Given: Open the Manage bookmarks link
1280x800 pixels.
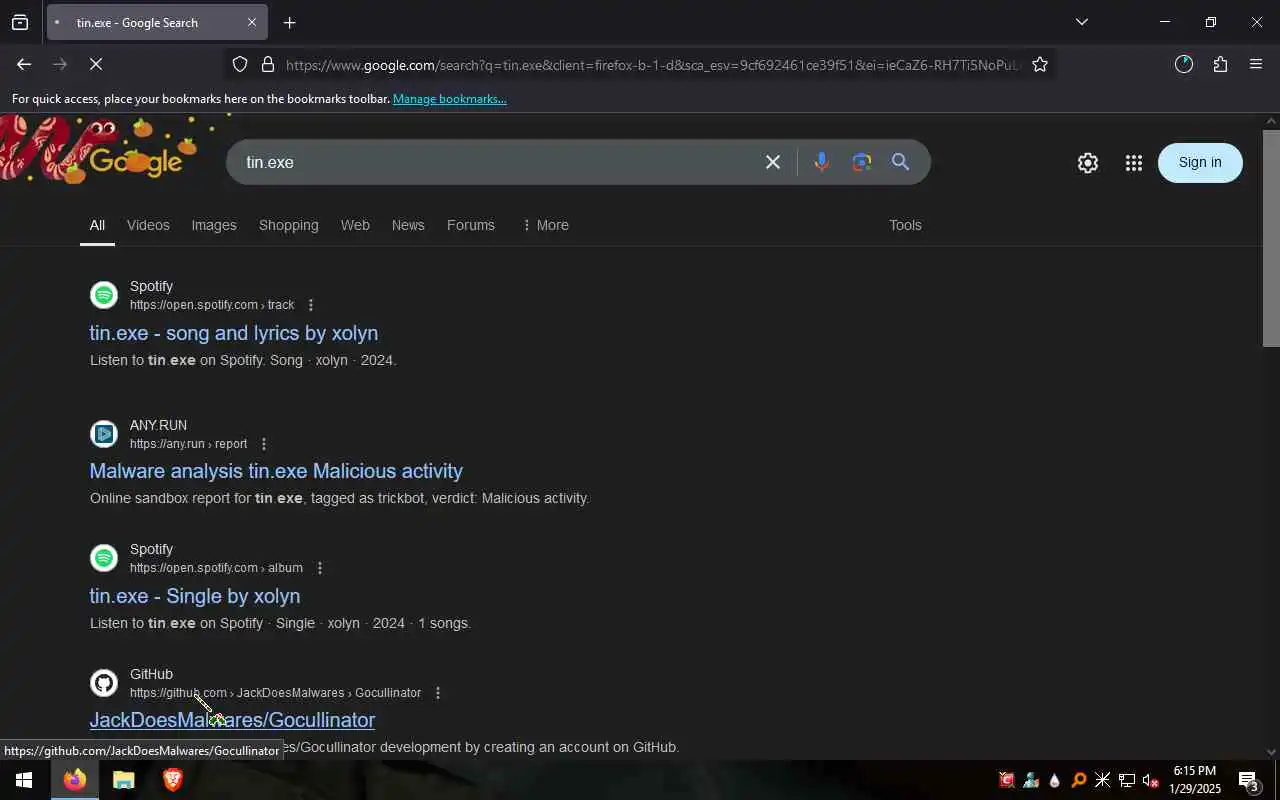Looking at the screenshot, I should [449, 99].
